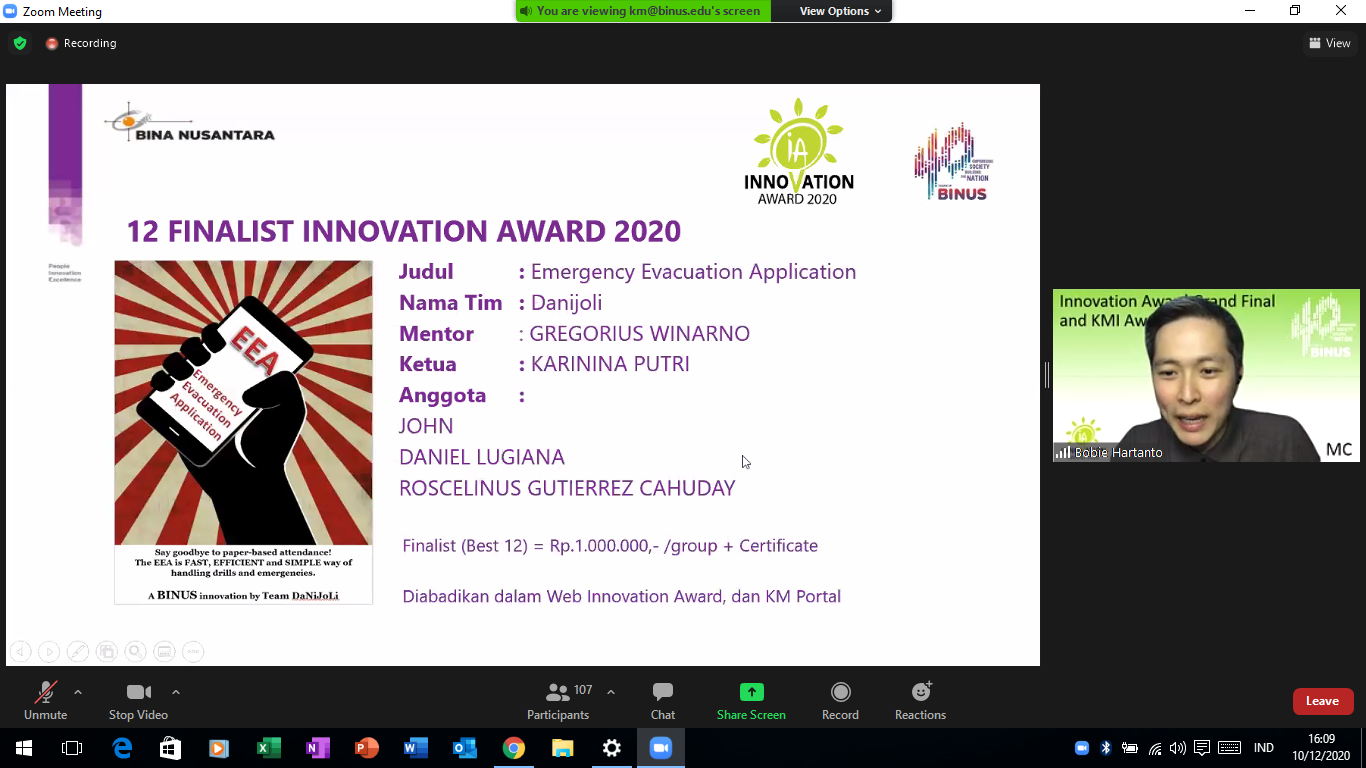
Task: Open Word from the taskbar
Action: click(x=416, y=748)
